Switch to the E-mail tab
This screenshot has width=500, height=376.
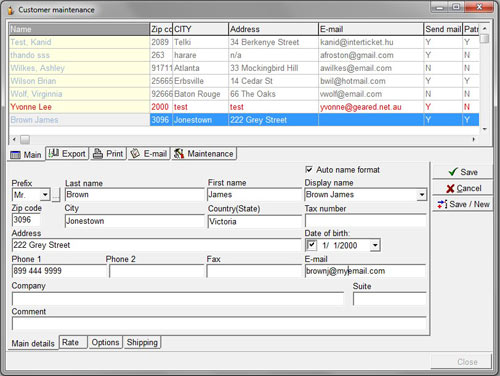[149, 154]
